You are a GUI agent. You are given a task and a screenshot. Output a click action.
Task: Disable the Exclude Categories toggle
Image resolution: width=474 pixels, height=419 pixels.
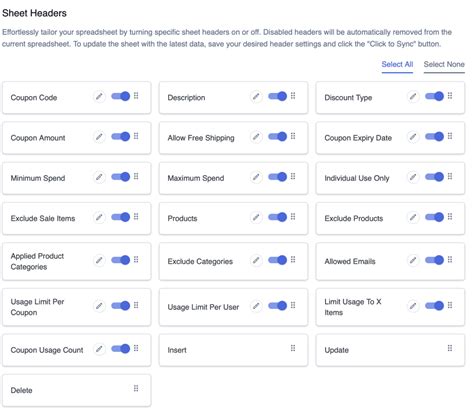277,260
